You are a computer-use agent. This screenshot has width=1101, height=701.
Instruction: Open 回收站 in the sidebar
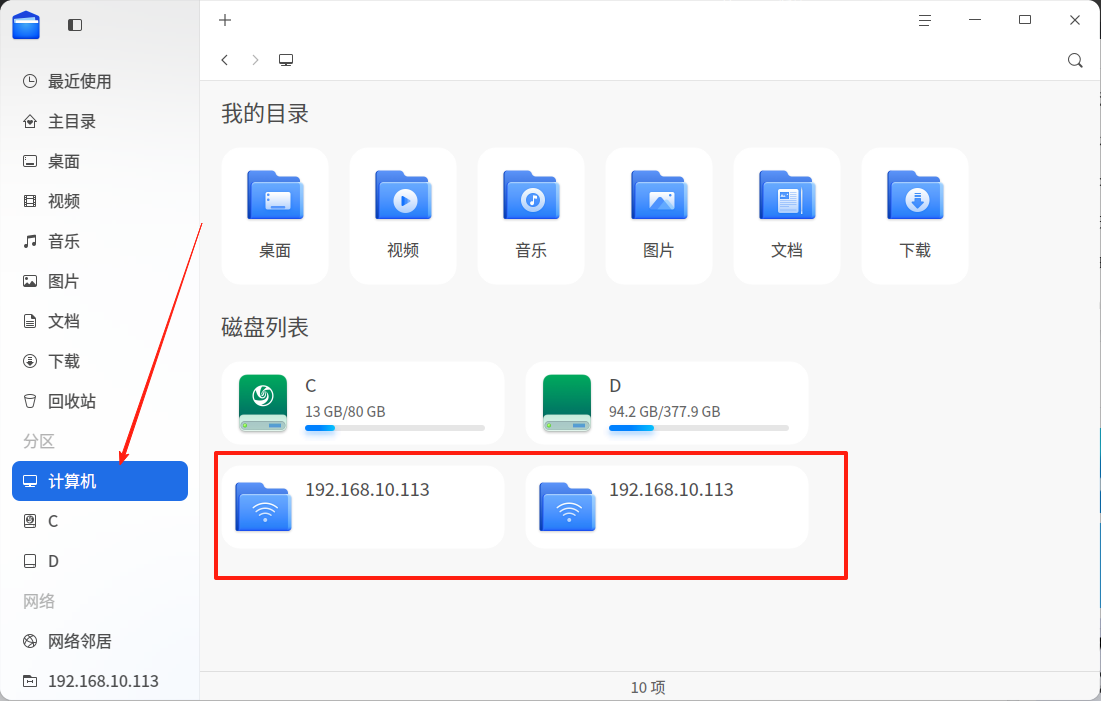point(100,402)
